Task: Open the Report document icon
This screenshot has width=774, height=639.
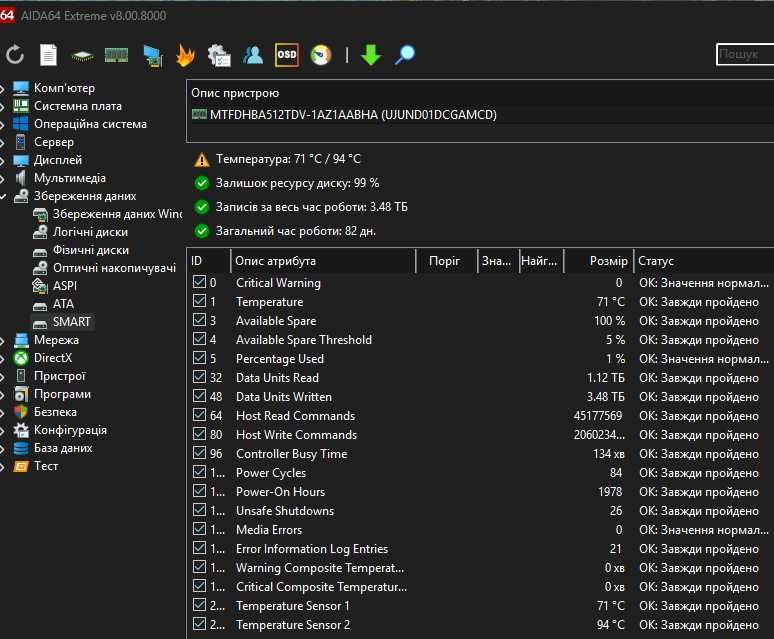Action: (48, 55)
